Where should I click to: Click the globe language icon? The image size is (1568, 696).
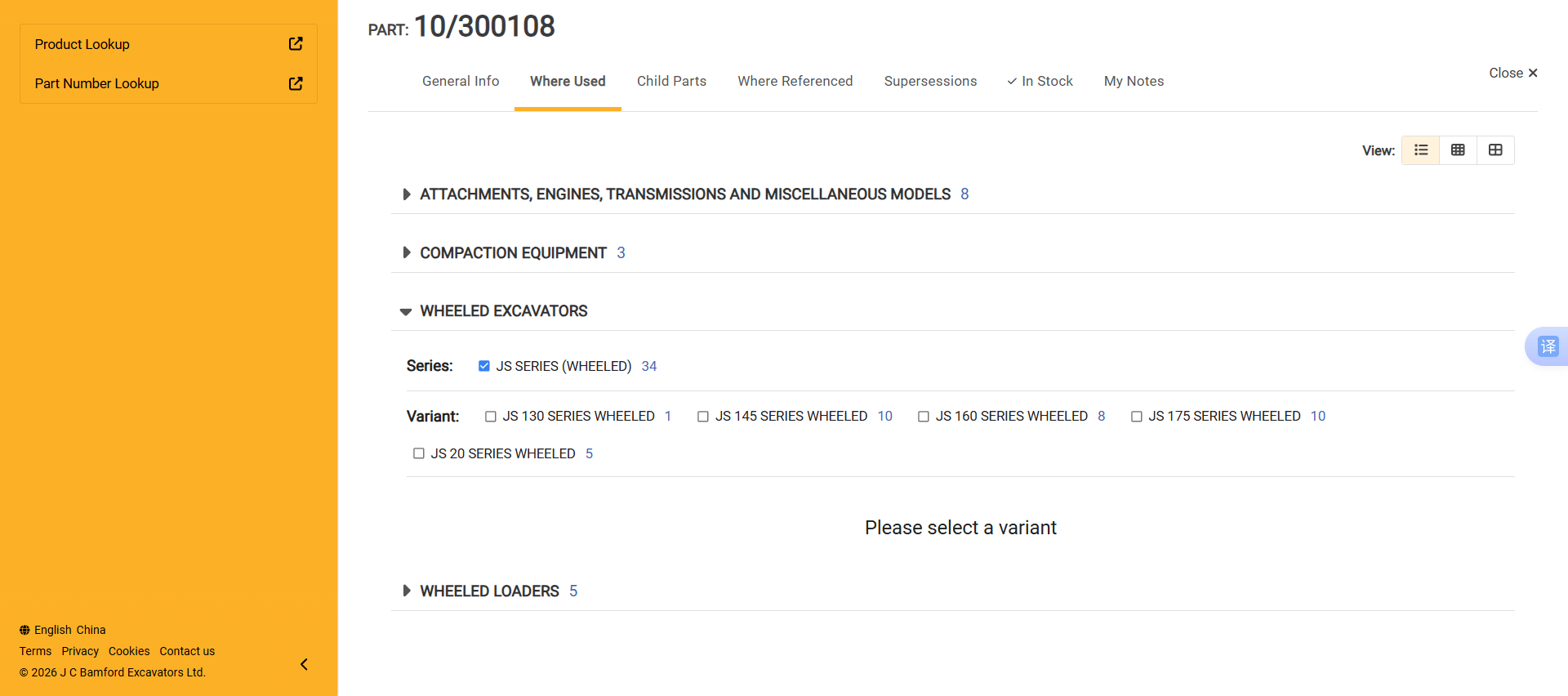[24, 630]
